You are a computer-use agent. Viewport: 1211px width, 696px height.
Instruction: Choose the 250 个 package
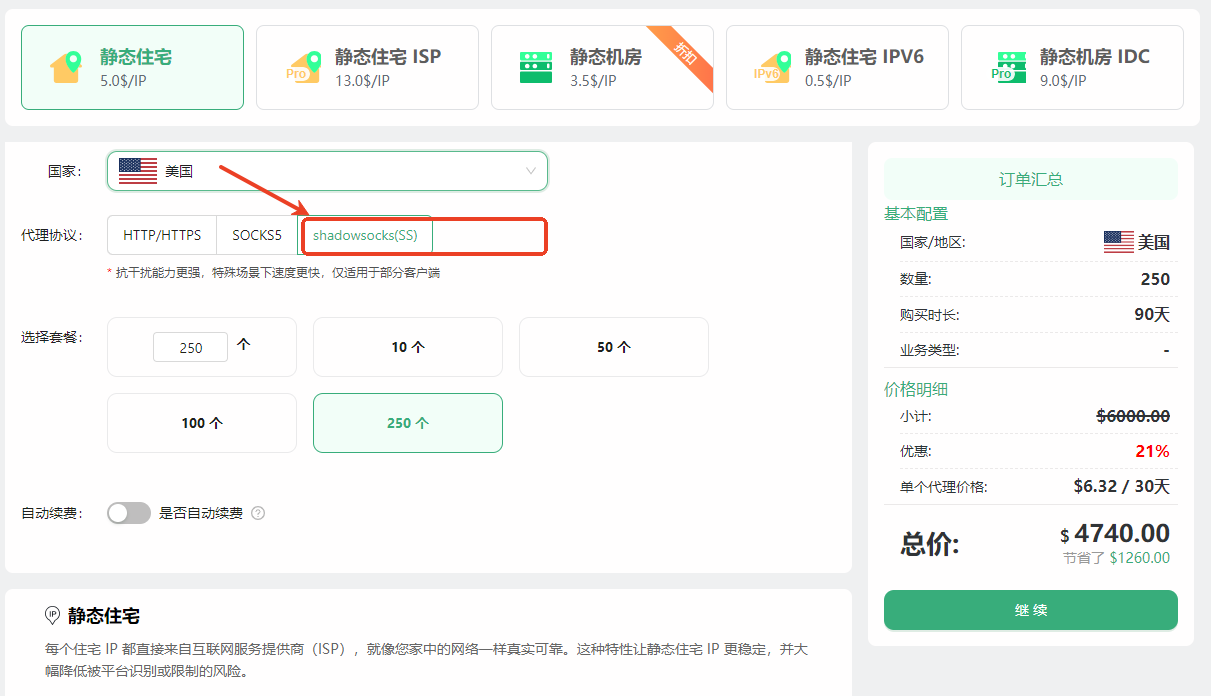click(408, 423)
